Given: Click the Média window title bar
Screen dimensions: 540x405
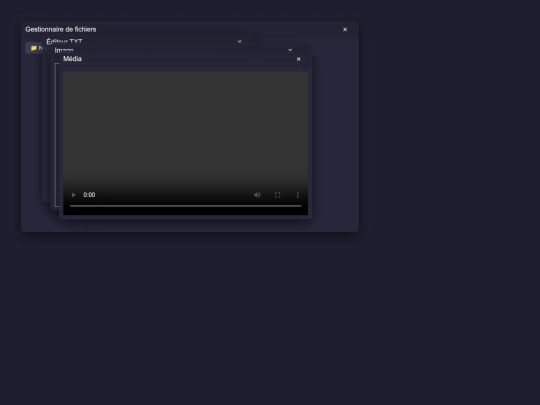Looking at the screenshot, I should (186, 59).
